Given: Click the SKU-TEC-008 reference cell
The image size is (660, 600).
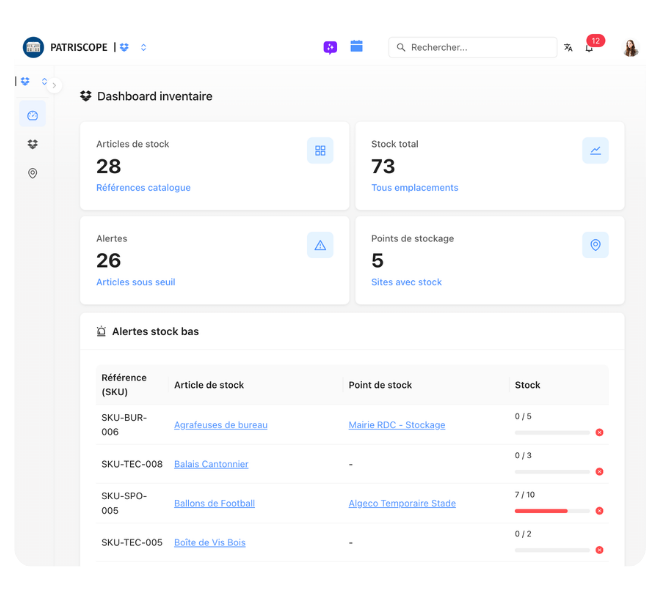Looking at the screenshot, I should (132, 464).
